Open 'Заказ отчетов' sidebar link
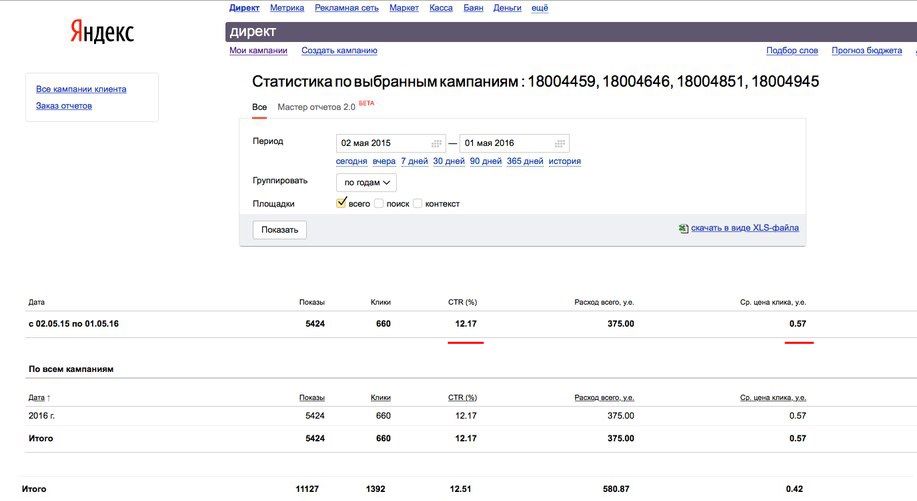This screenshot has height=501, width=917. pyautogui.click(x=64, y=106)
